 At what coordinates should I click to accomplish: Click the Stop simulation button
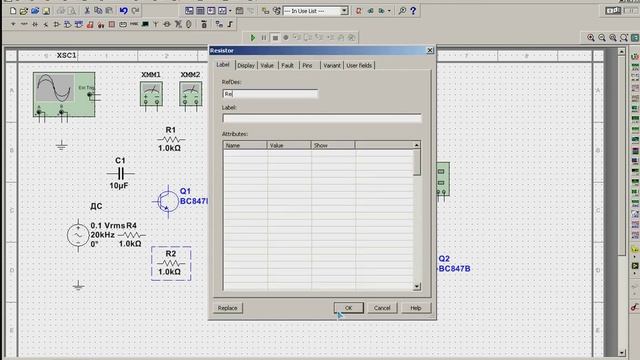point(275,38)
